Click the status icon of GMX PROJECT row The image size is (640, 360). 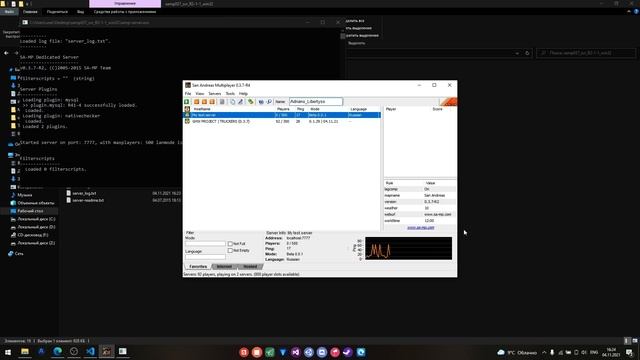[x=187, y=121]
